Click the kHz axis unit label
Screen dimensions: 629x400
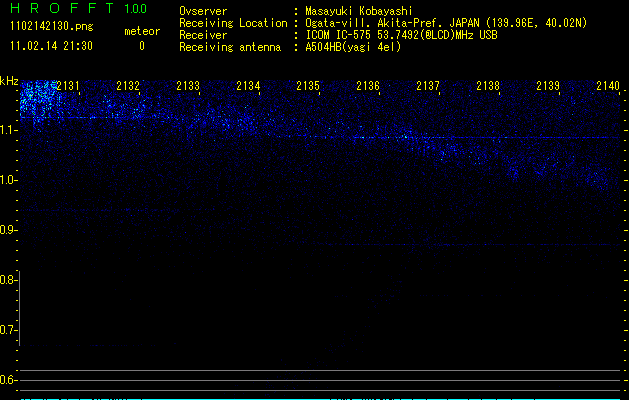pos(9,81)
